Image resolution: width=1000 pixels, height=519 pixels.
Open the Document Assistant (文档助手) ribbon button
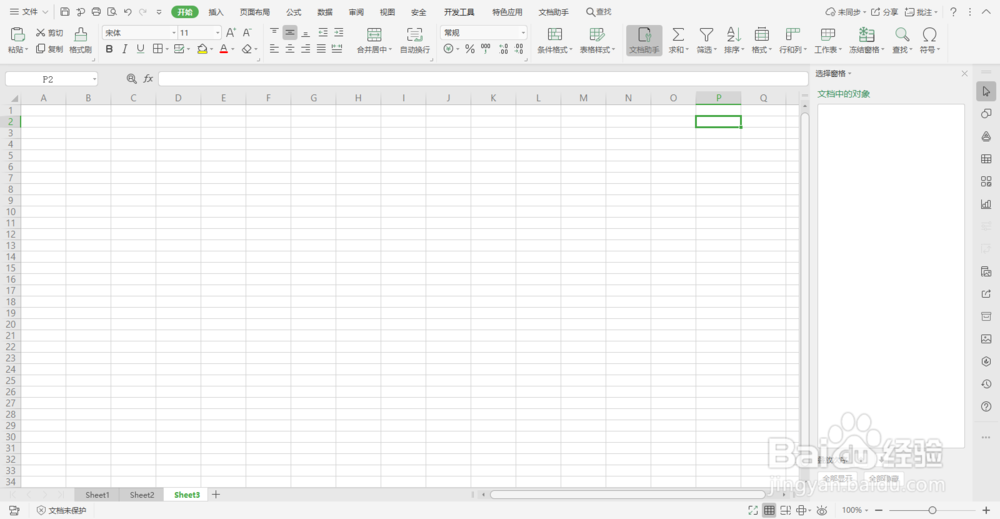[x=644, y=40]
